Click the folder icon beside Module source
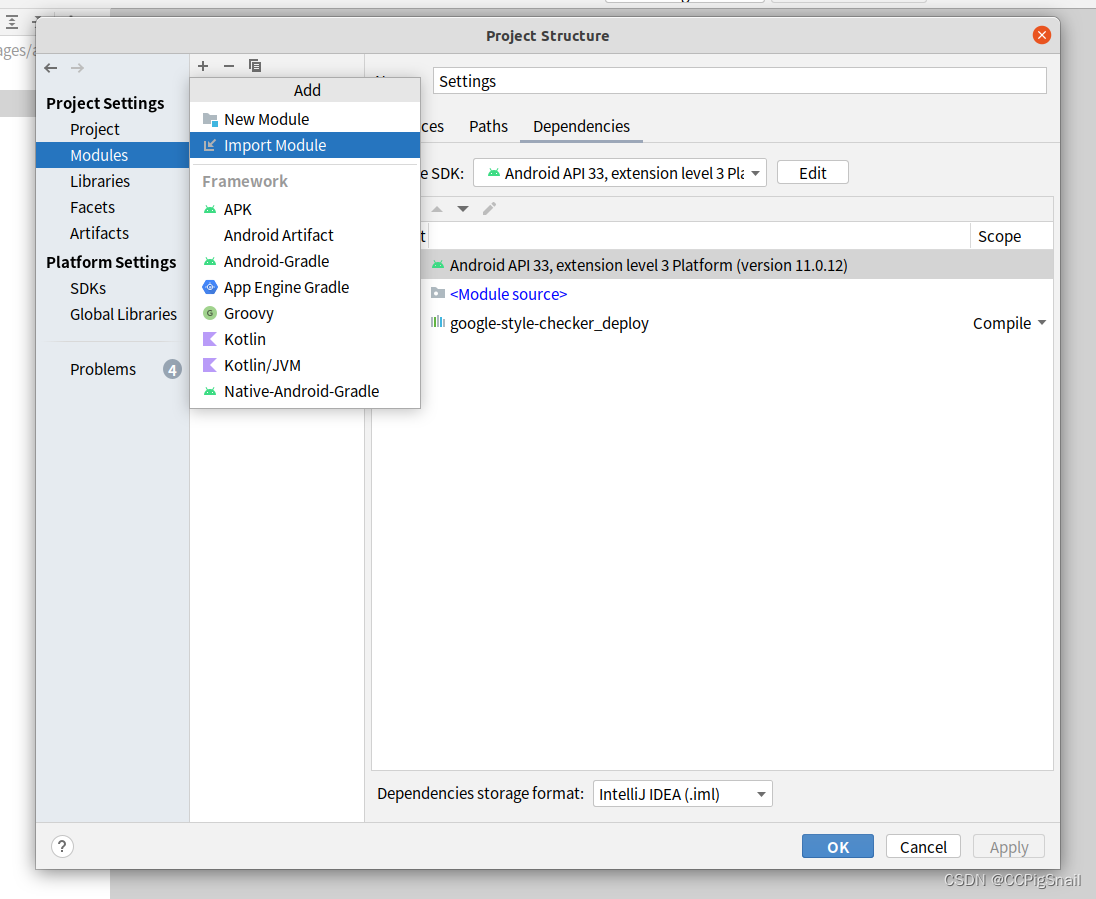The image size is (1096, 899). pos(438,293)
